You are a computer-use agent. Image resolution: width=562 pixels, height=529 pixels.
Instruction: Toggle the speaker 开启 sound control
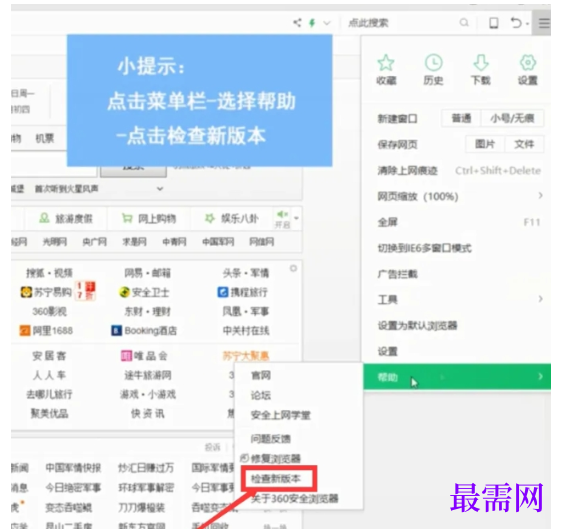click(282, 219)
